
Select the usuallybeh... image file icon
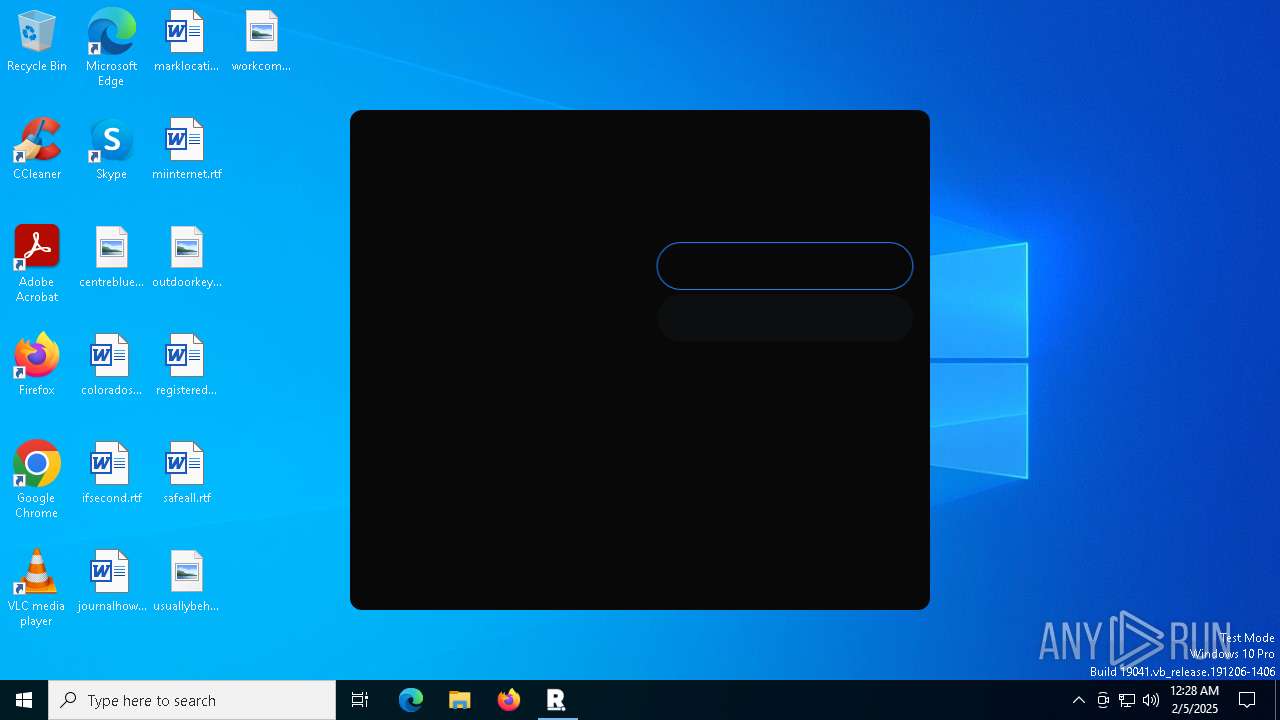click(186, 582)
